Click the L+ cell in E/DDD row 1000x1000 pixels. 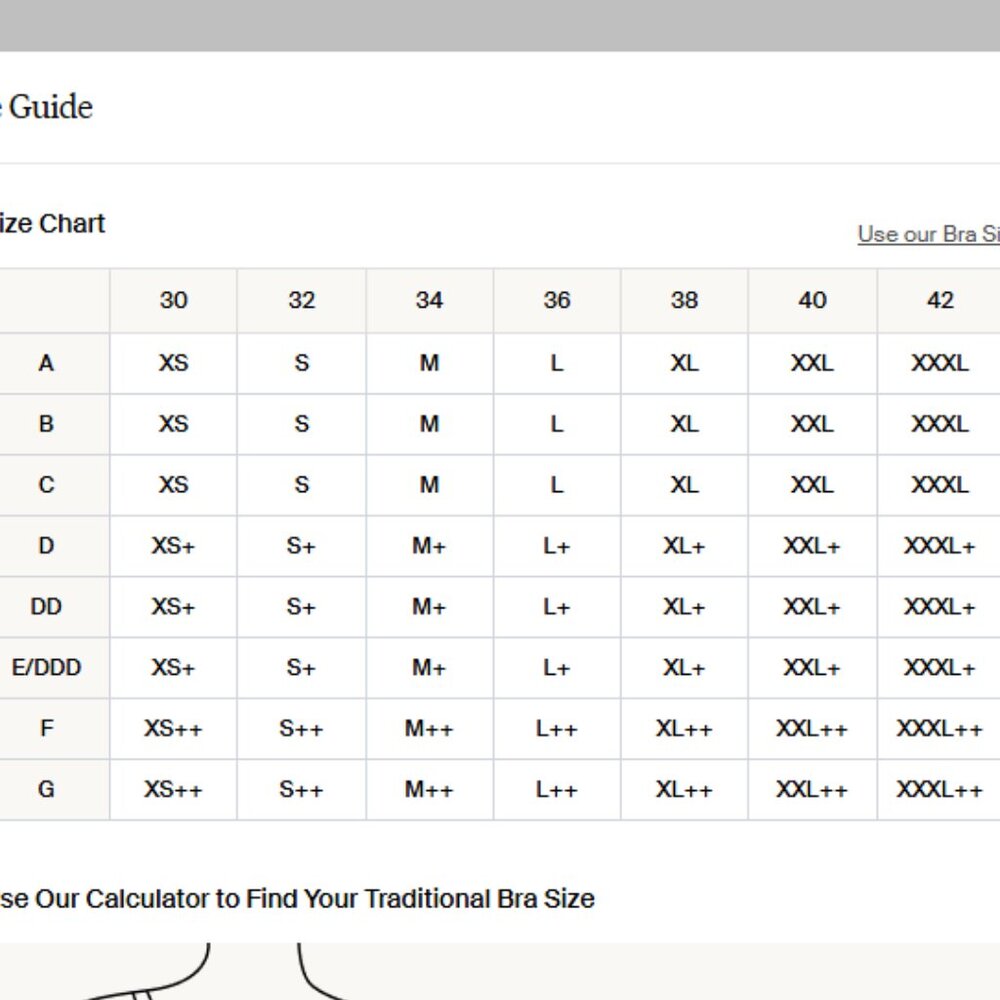(x=557, y=668)
